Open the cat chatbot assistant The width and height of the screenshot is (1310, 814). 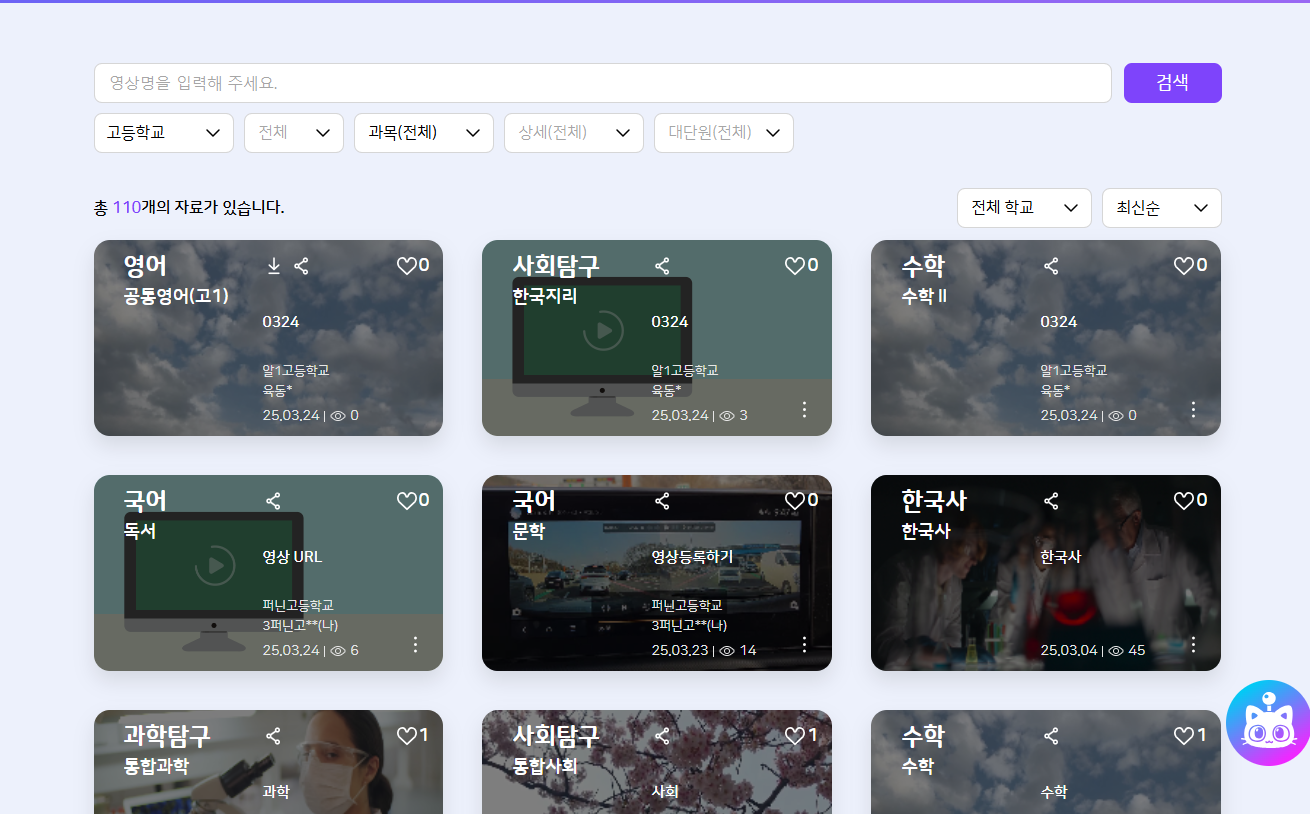[x=1268, y=723]
